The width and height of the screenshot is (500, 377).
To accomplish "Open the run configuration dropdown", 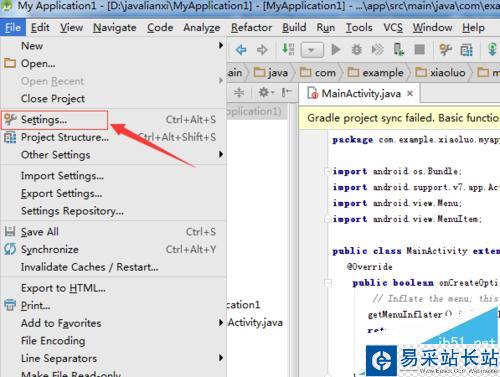I will click(x=312, y=50).
